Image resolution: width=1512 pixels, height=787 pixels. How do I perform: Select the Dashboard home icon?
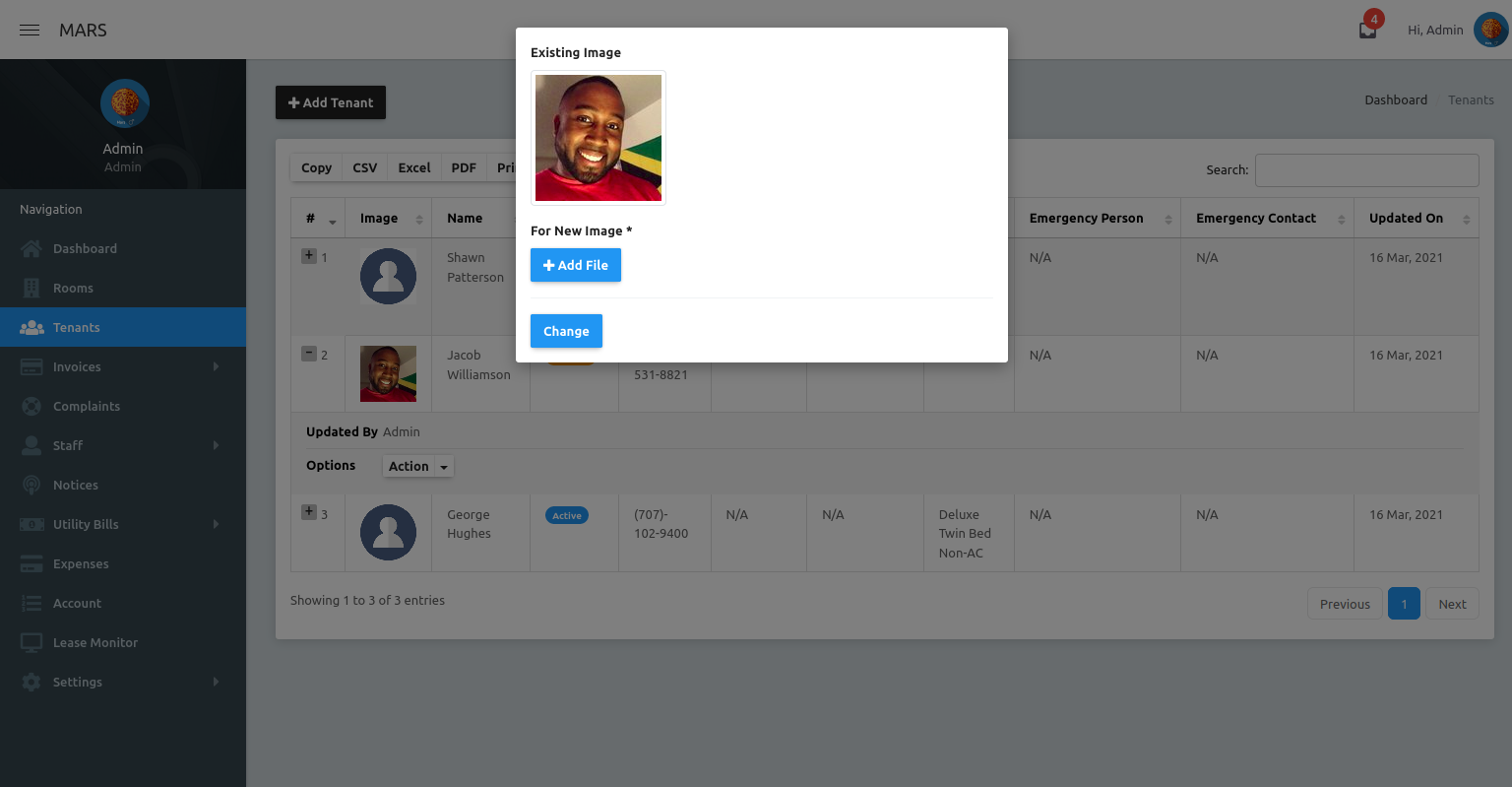[32, 248]
